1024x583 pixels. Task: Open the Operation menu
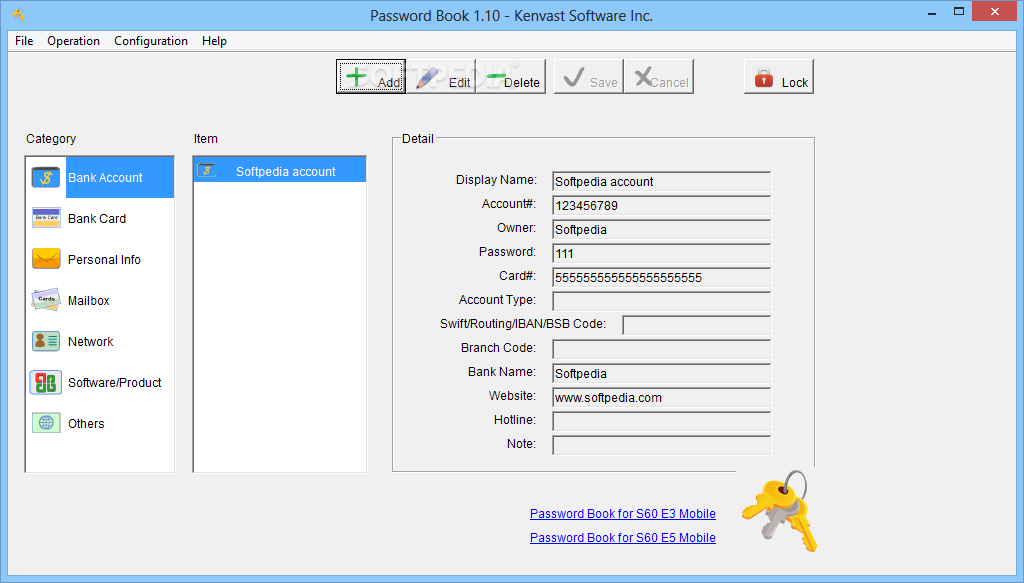73,40
